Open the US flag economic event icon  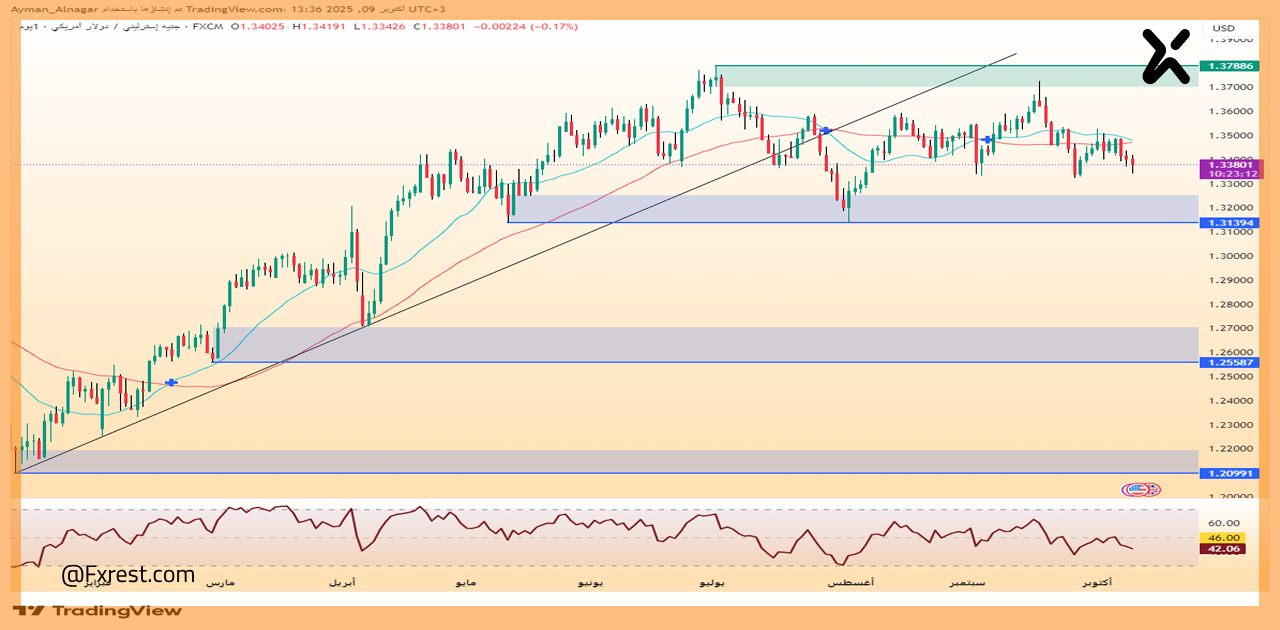1141,489
